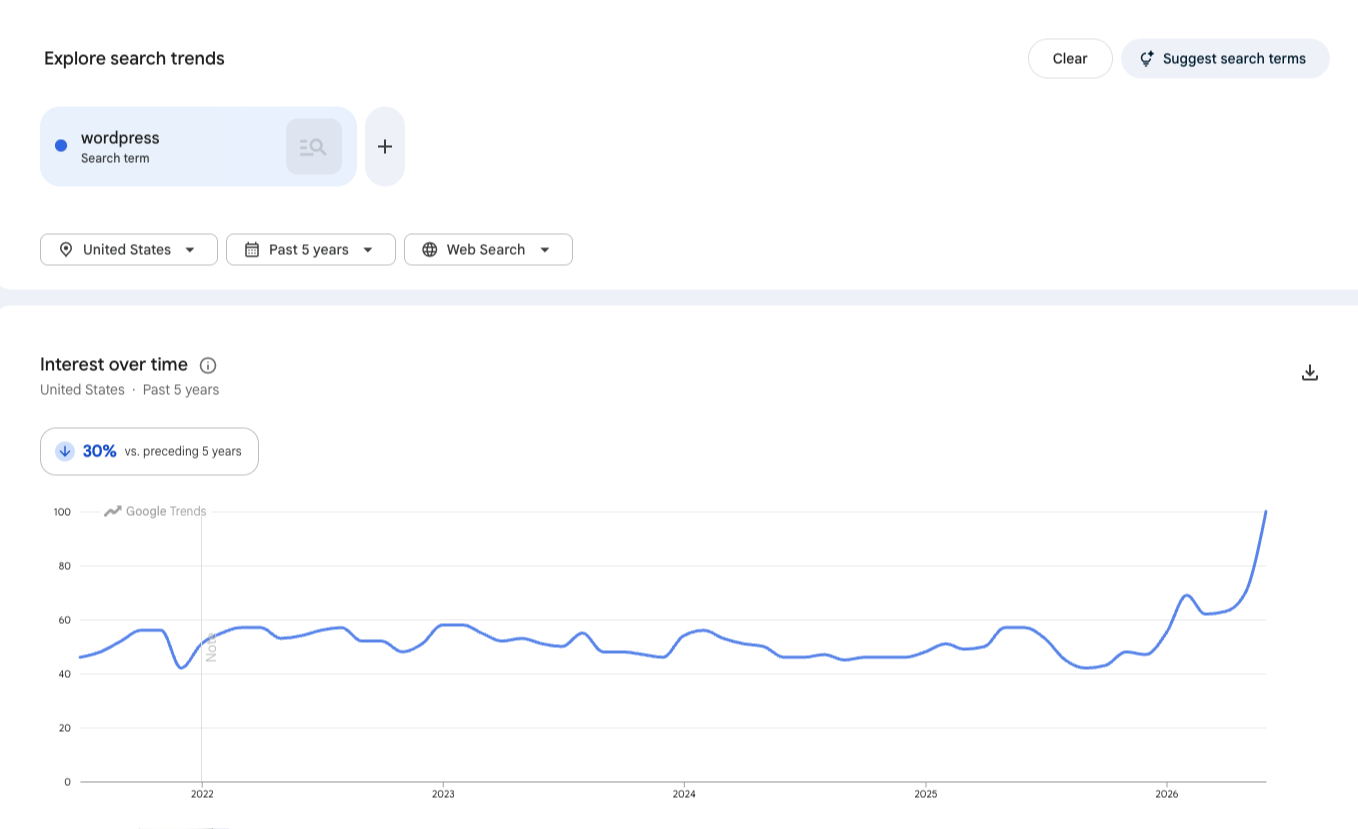
Task: Open the Interest over time info icon
Action: point(208,365)
